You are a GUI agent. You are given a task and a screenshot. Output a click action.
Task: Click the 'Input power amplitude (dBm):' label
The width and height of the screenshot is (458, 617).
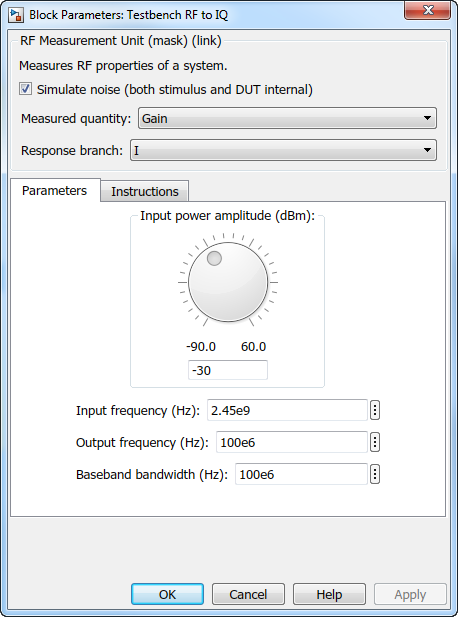[x=228, y=216]
